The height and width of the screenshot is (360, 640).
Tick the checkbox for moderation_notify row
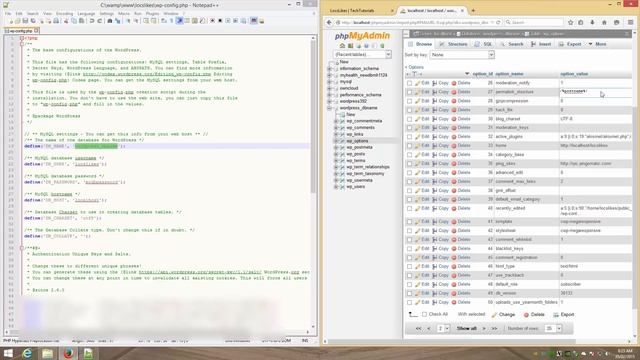click(409, 83)
